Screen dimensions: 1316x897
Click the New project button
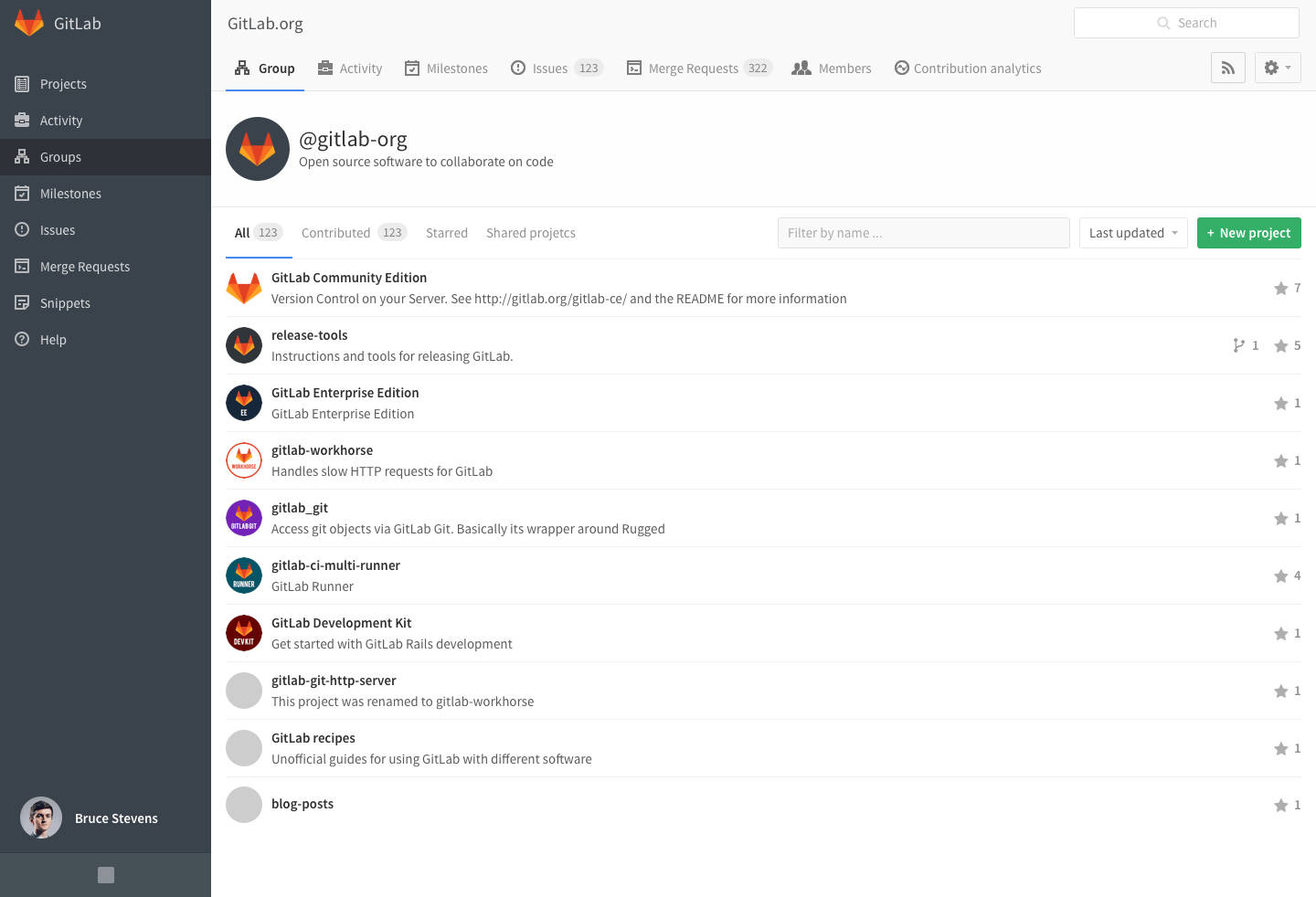(x=1249, y=233)
